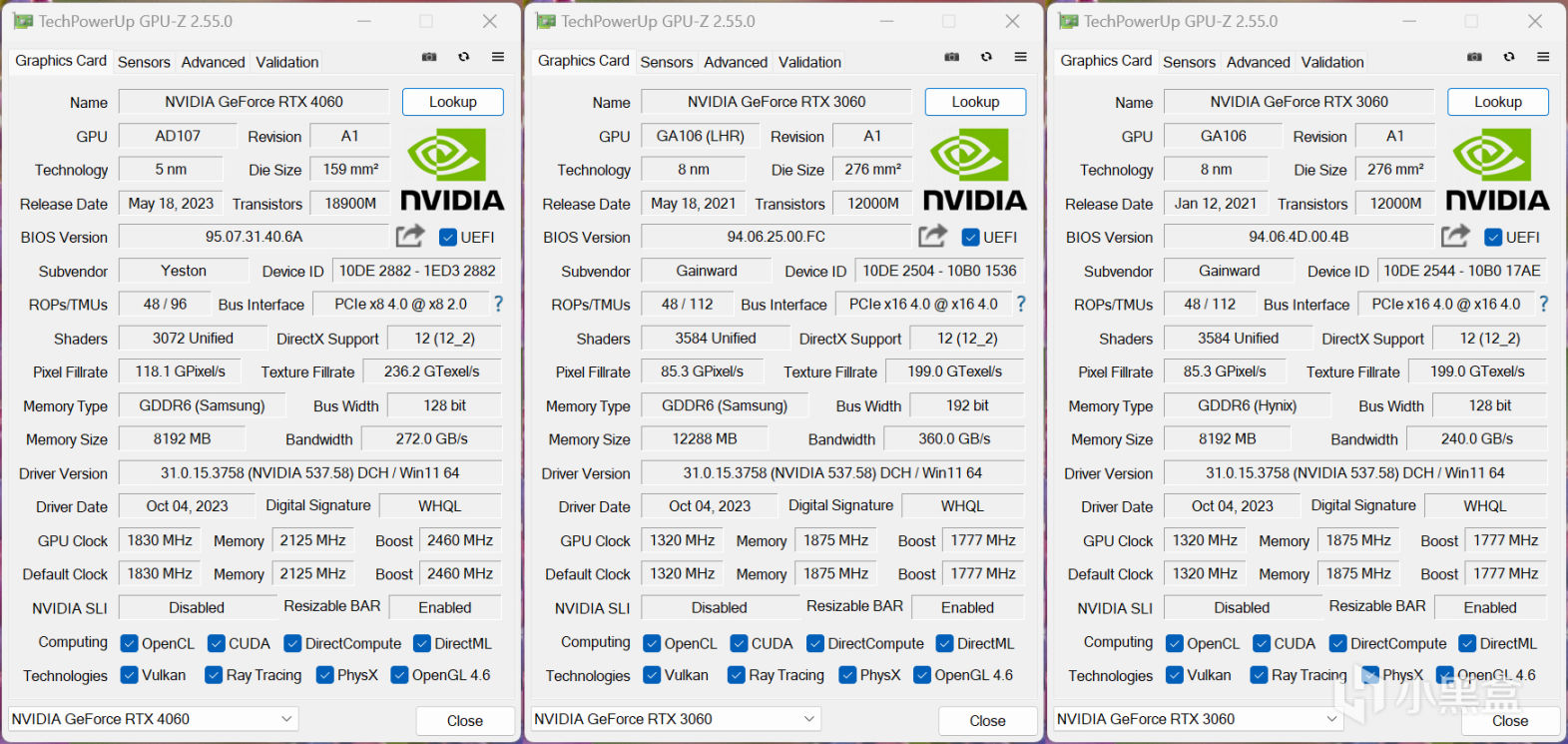Click Lookup button in the RTX 4060 window
This screenshot has height=744, width=1568.
click(x=453, y=102)
